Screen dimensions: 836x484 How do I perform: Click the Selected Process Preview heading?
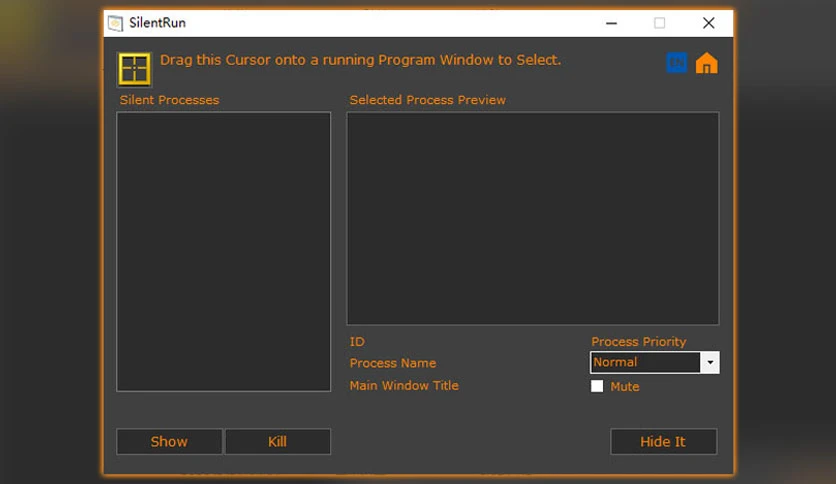pyautogui.click(x=428, y=100)
